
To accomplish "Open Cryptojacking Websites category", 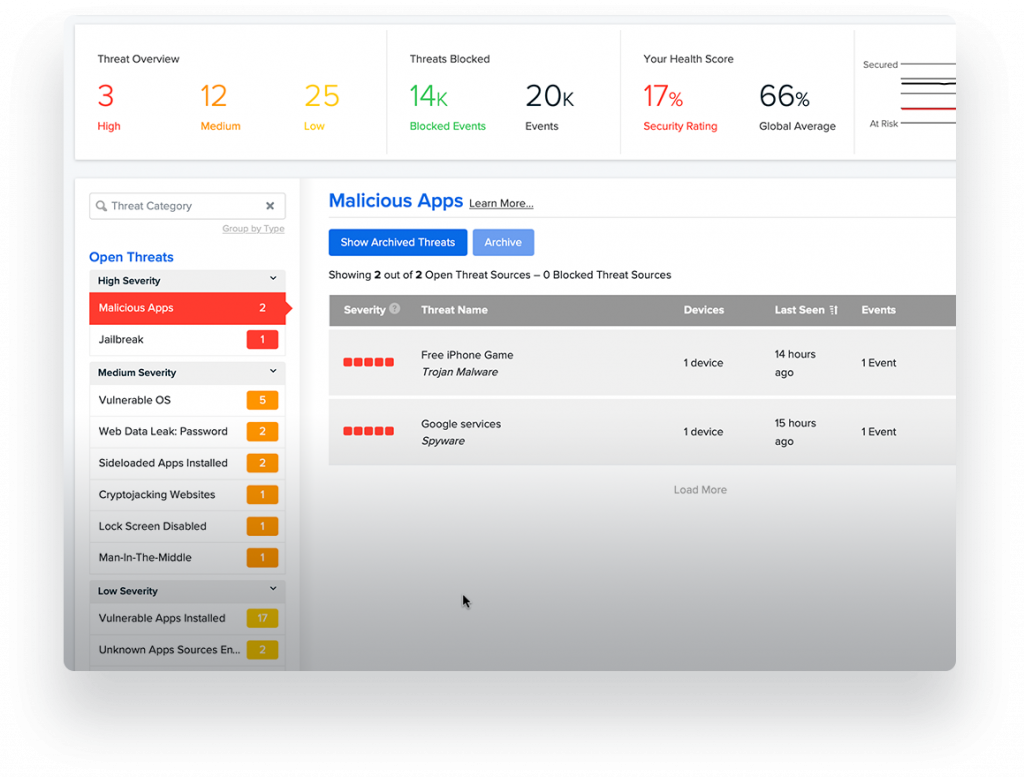I will [x=187, y=494].
